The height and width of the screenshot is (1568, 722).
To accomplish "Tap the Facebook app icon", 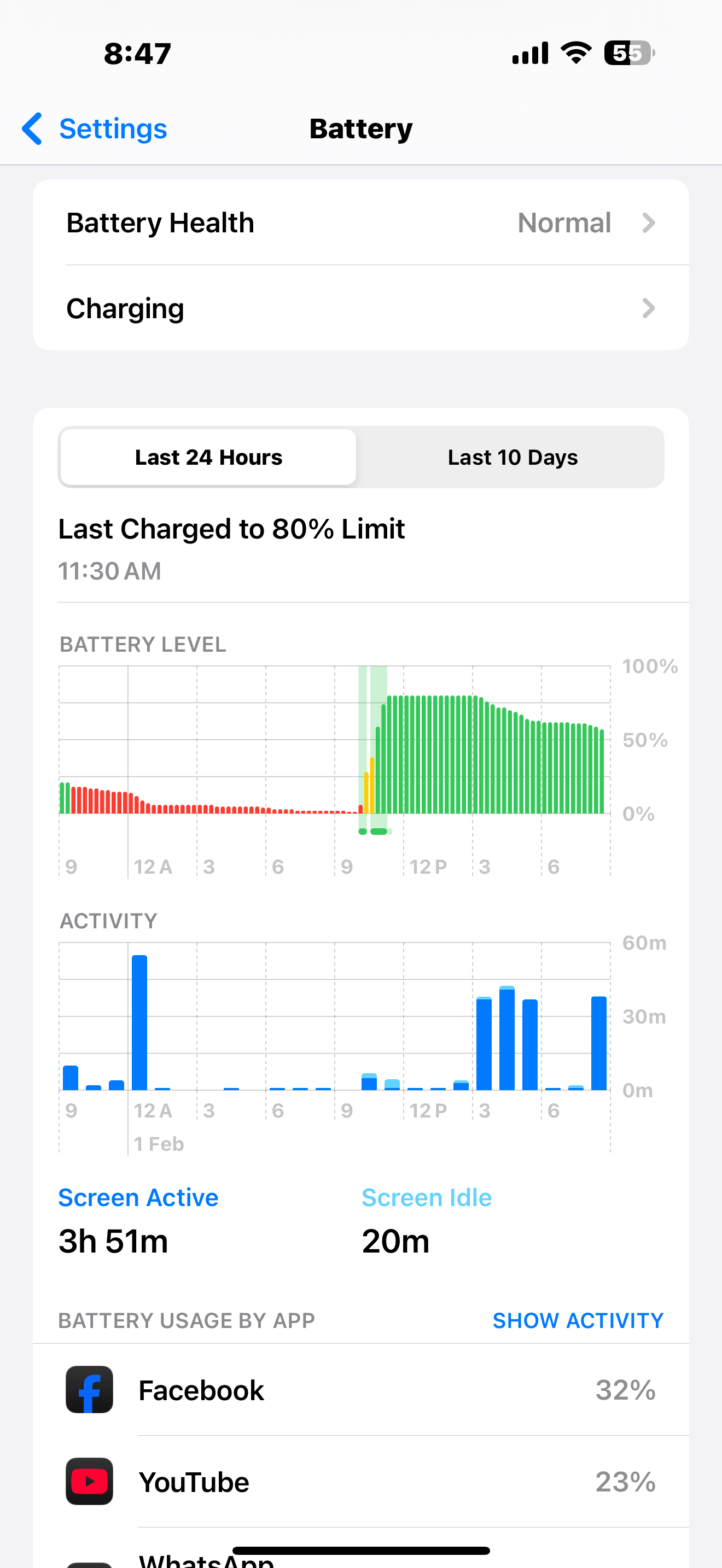I will pyautogui.click(x=90, y=1390).
